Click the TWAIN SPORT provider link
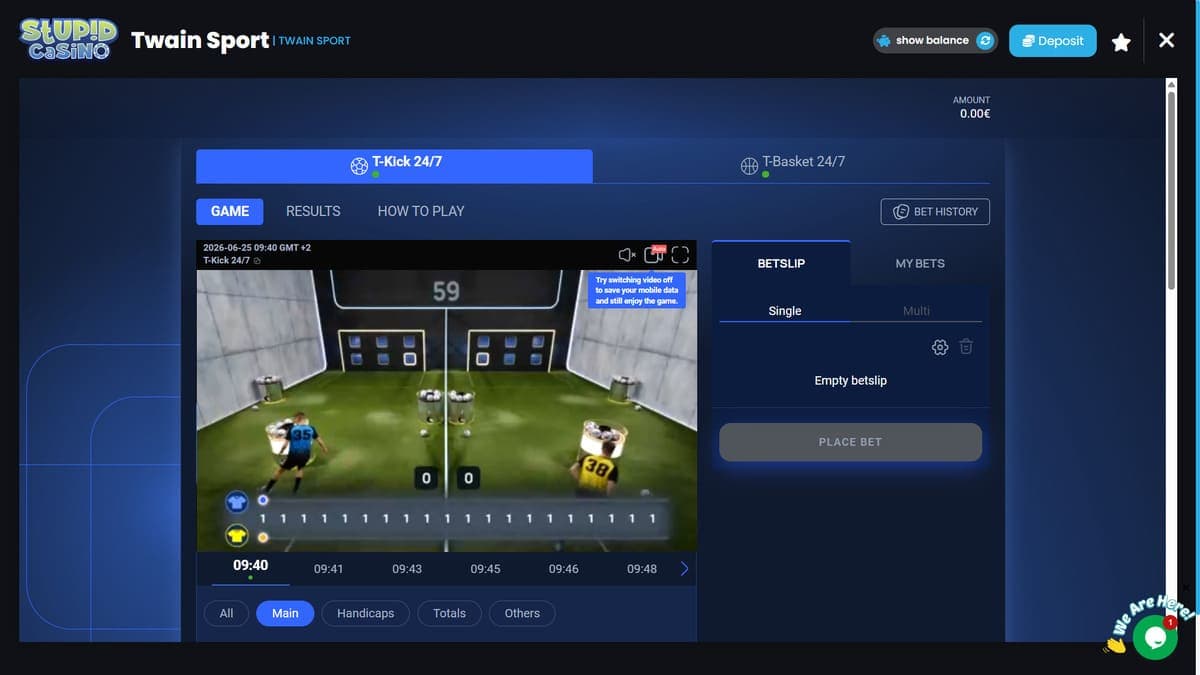The height and width of the screenshot is (675, 1200). point(314,41)
